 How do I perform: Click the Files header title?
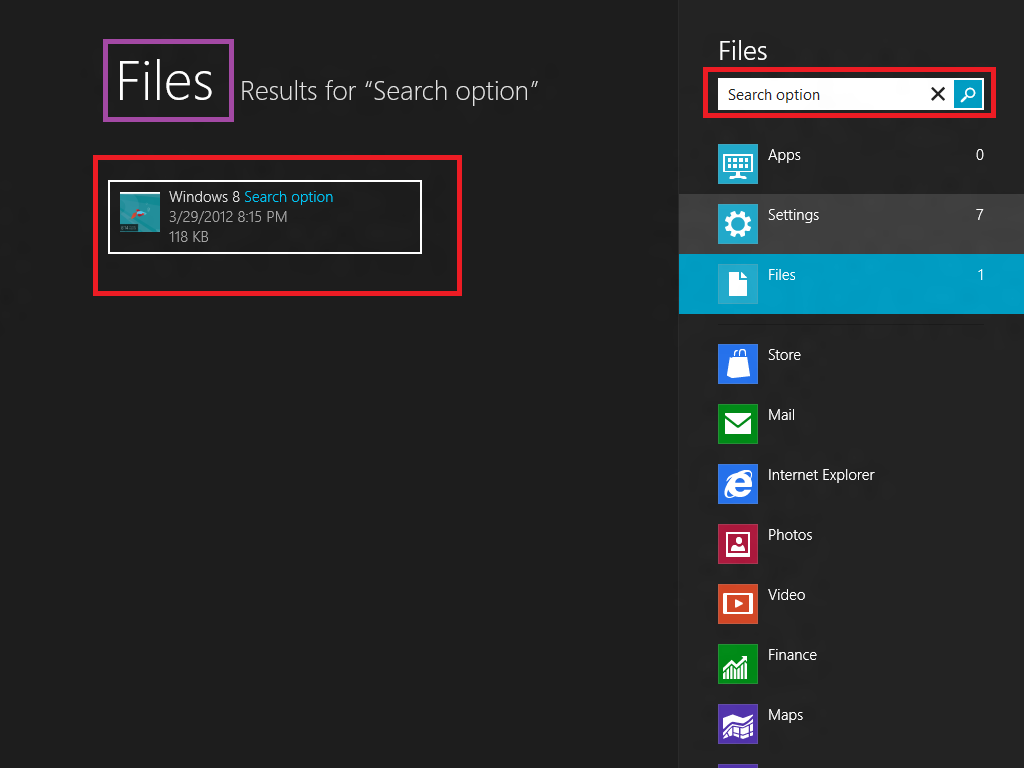click(x=166, y=81)
